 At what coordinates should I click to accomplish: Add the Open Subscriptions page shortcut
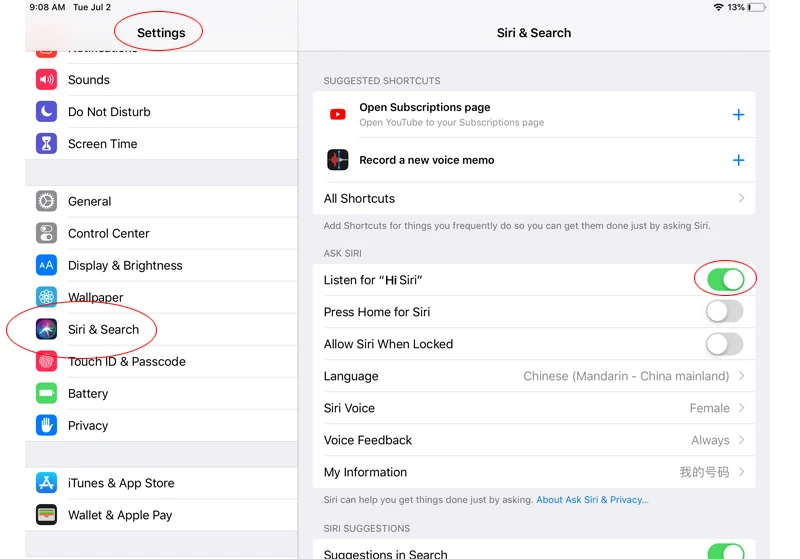click(738, 114)
